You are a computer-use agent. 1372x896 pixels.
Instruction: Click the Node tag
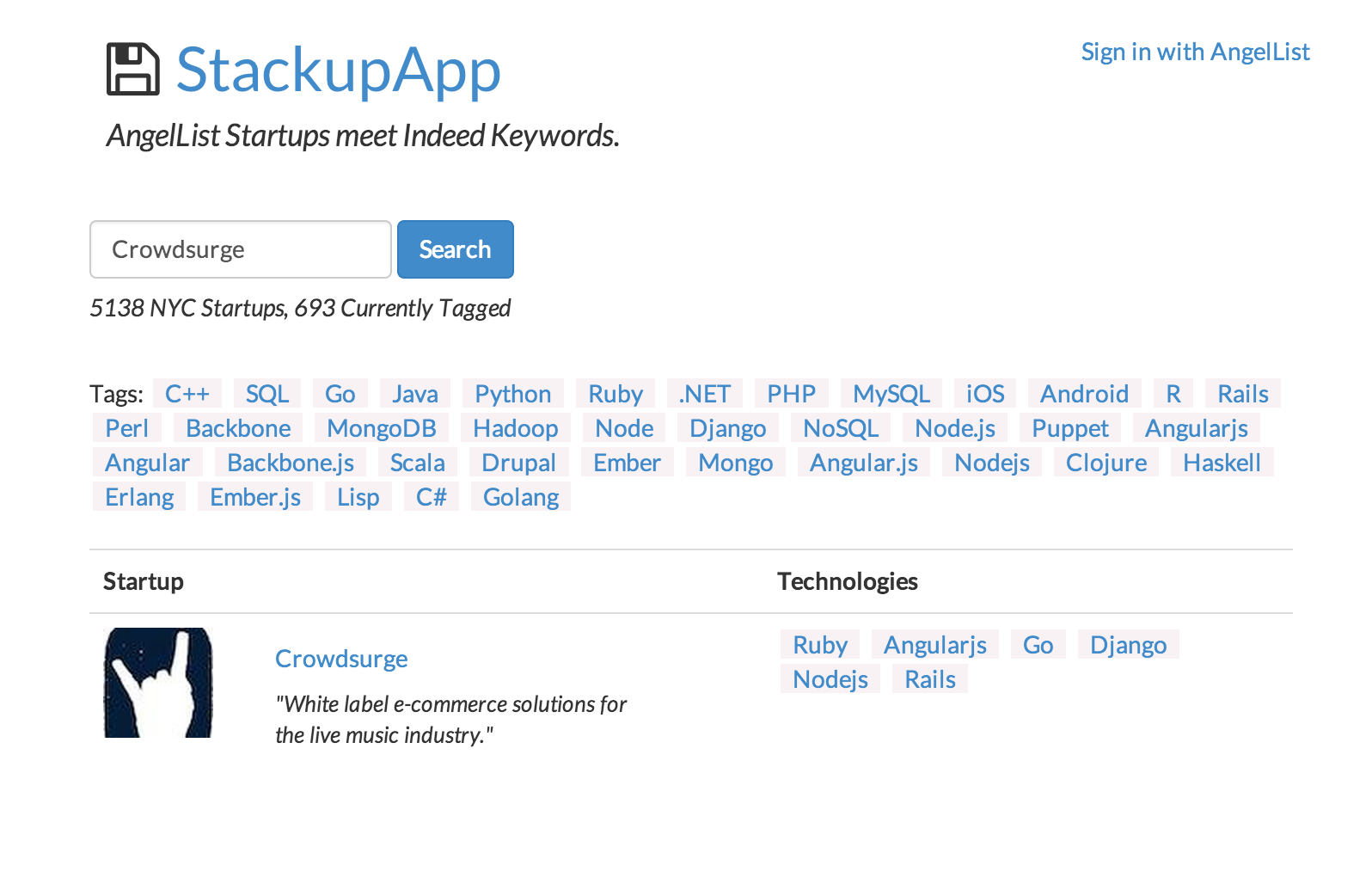pos(624,428)
